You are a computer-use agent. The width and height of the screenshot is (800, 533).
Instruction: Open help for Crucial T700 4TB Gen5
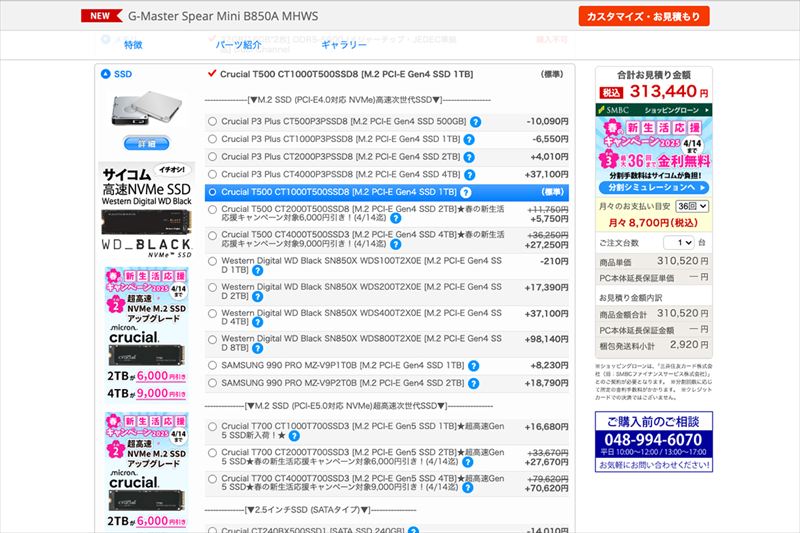(x=467, y=488)
